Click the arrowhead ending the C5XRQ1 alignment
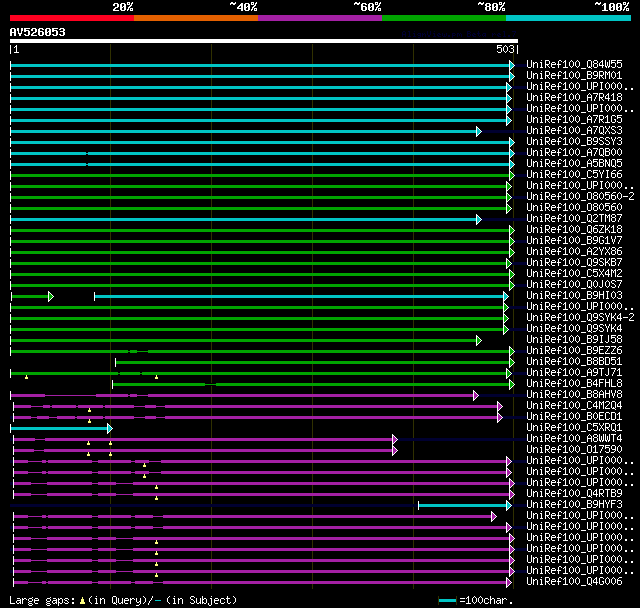The height and width of the screenshot is (608, 640). [x=110, y=428]
